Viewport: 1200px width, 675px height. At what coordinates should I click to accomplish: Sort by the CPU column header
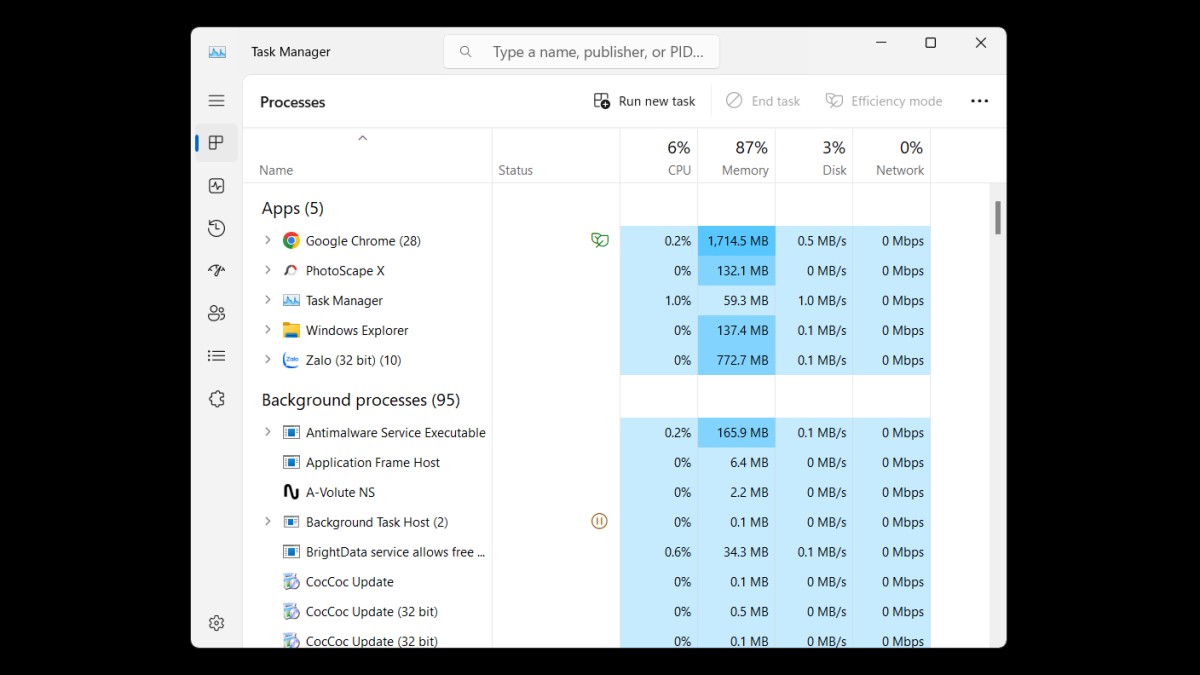(x=659, y=156)
